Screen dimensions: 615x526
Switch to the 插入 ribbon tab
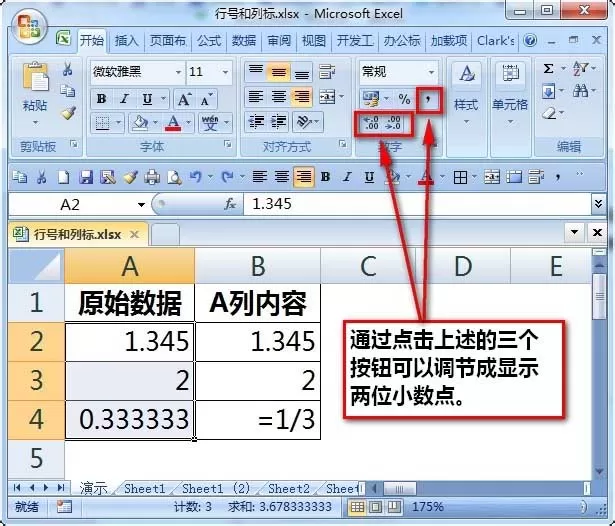126,41
